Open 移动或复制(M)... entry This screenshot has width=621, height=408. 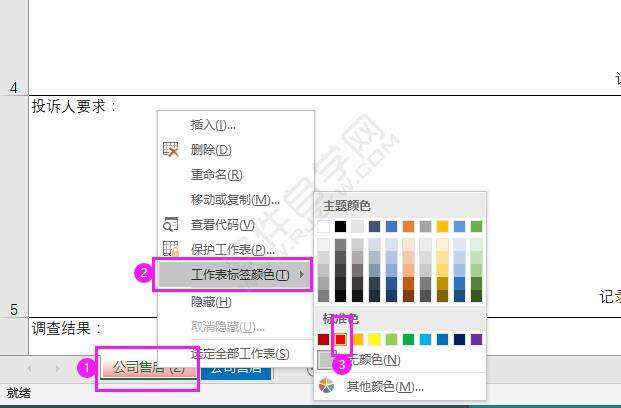pyautogui.click(x=235, y=200)
